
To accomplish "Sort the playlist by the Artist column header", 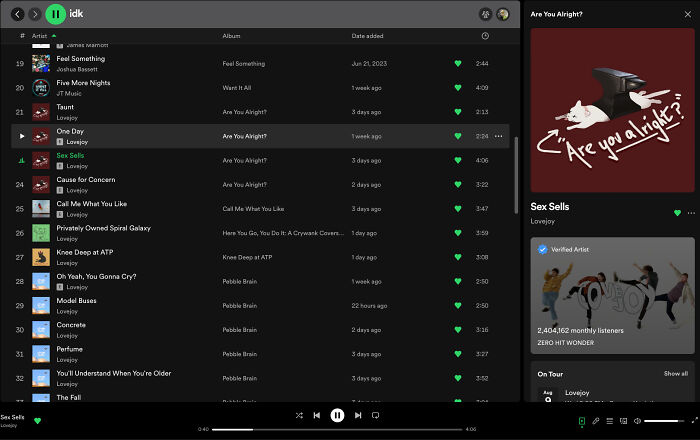I will 40,36.
